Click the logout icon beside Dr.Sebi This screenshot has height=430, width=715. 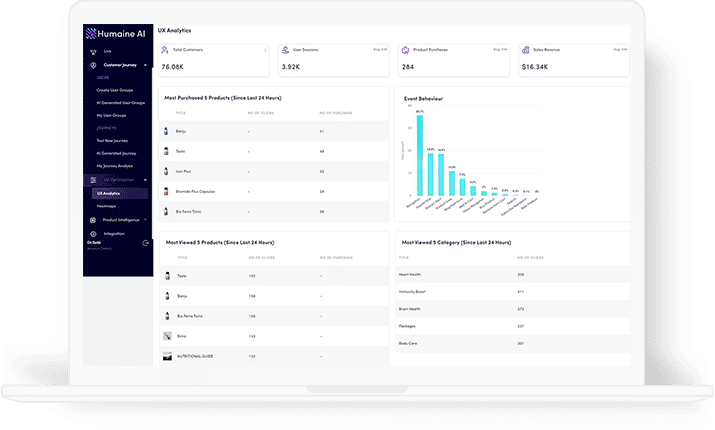146,243
